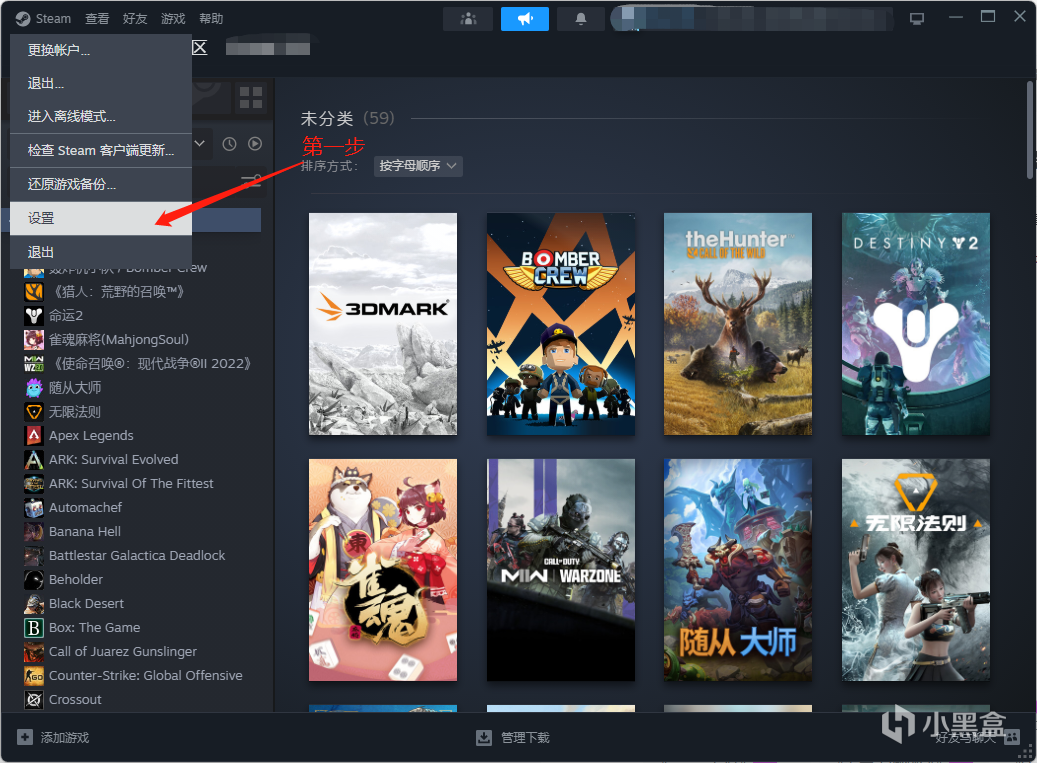Image resolution: width=1037 pixels, height=763 pixels.
Task: Open the 随从大师 game cover
Action: click(737, 569)
